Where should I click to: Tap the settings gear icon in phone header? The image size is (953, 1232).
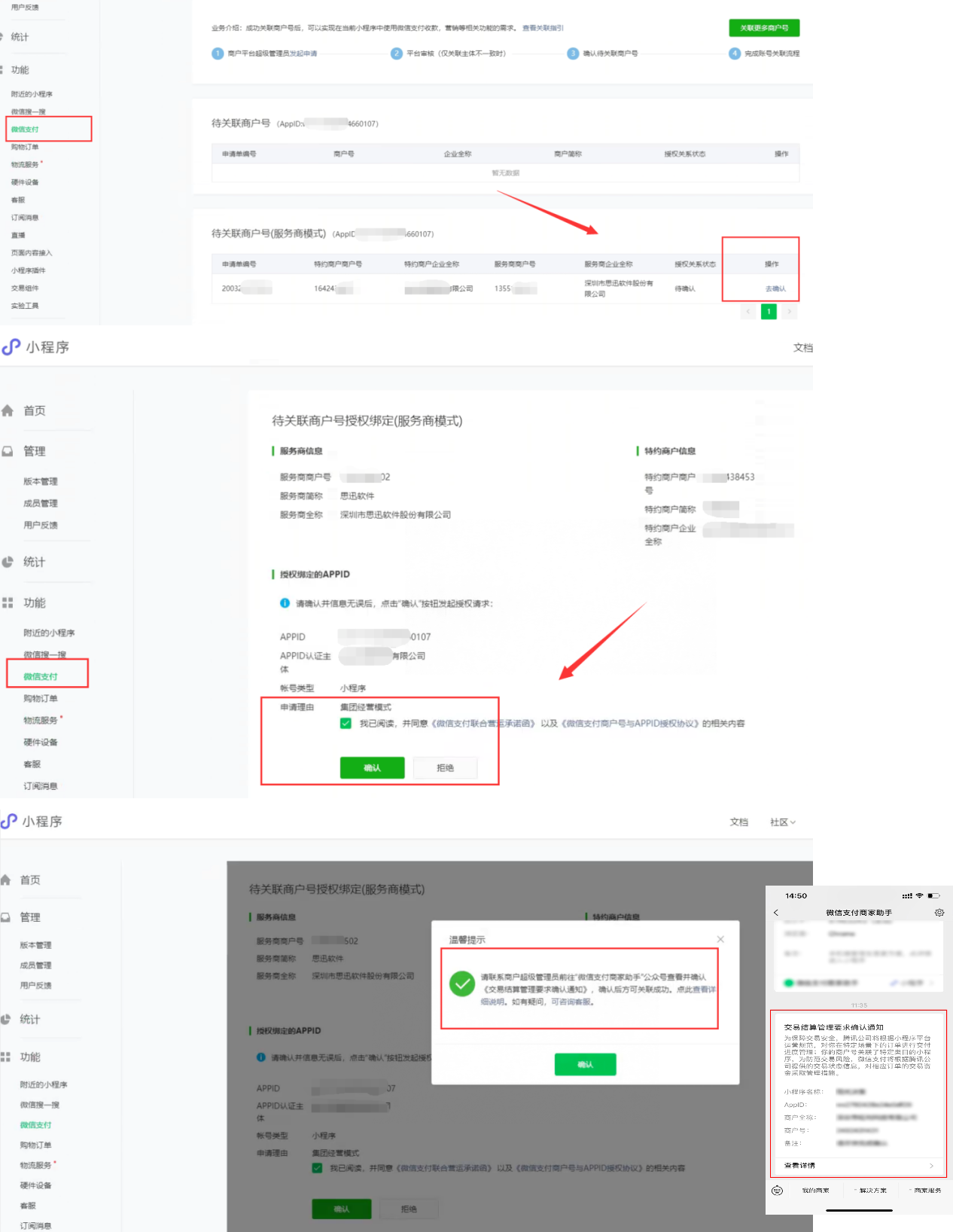(x=939, y=913)
